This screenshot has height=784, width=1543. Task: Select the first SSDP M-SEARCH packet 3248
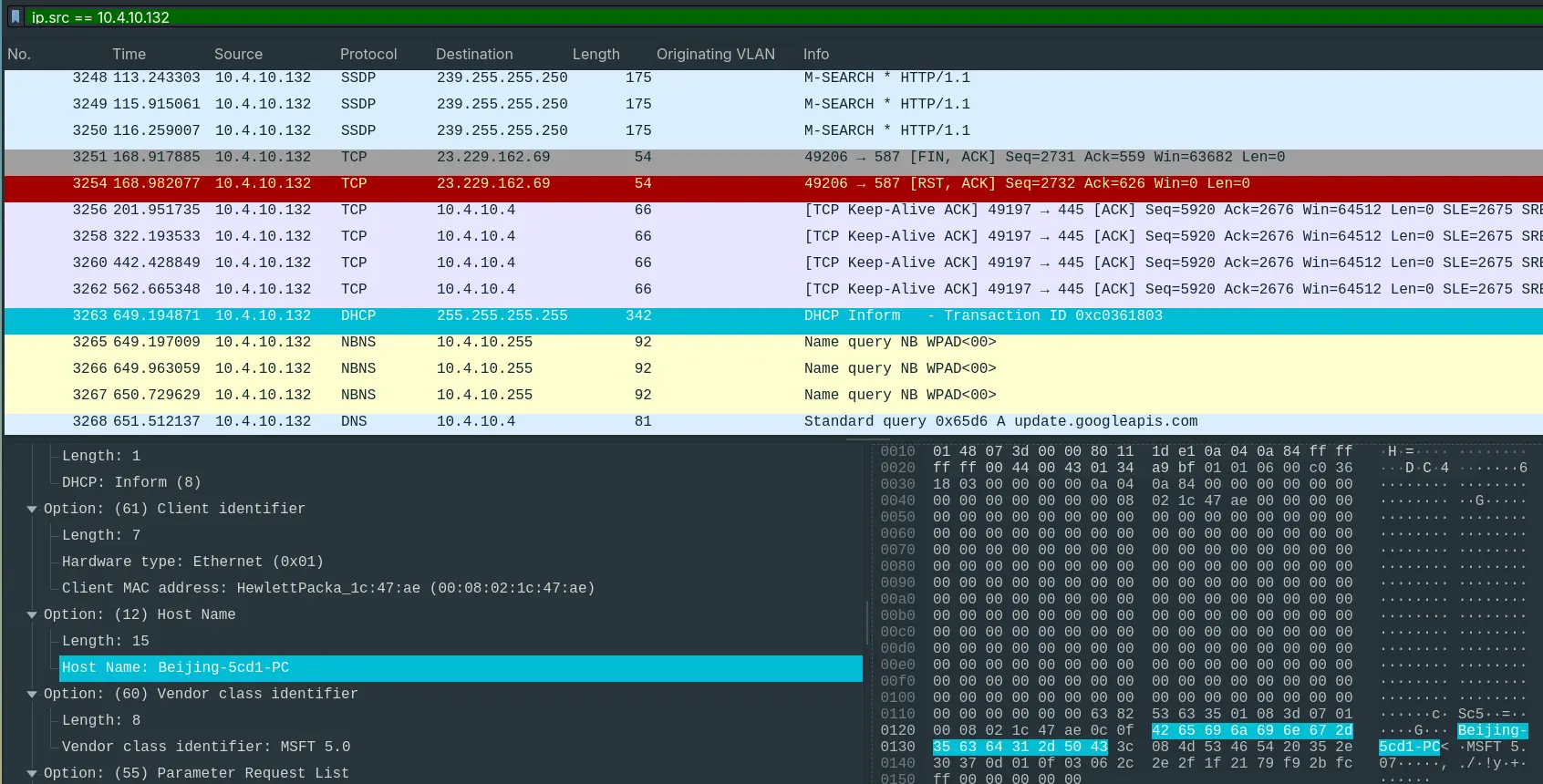point(547,77)
